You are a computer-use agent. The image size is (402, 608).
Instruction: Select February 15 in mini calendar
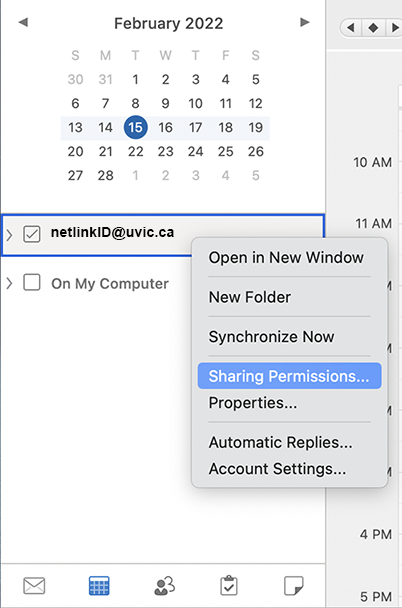click(x=135, y=127)
